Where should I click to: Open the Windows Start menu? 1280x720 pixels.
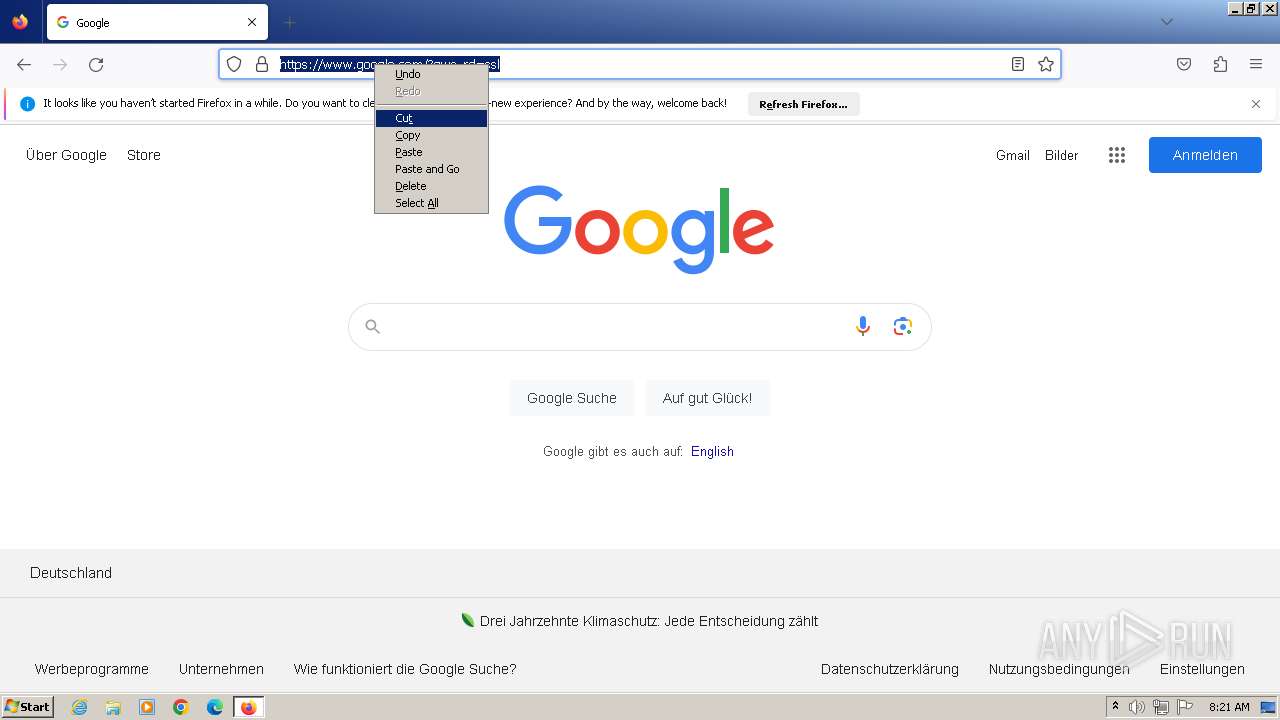[28, 707]
